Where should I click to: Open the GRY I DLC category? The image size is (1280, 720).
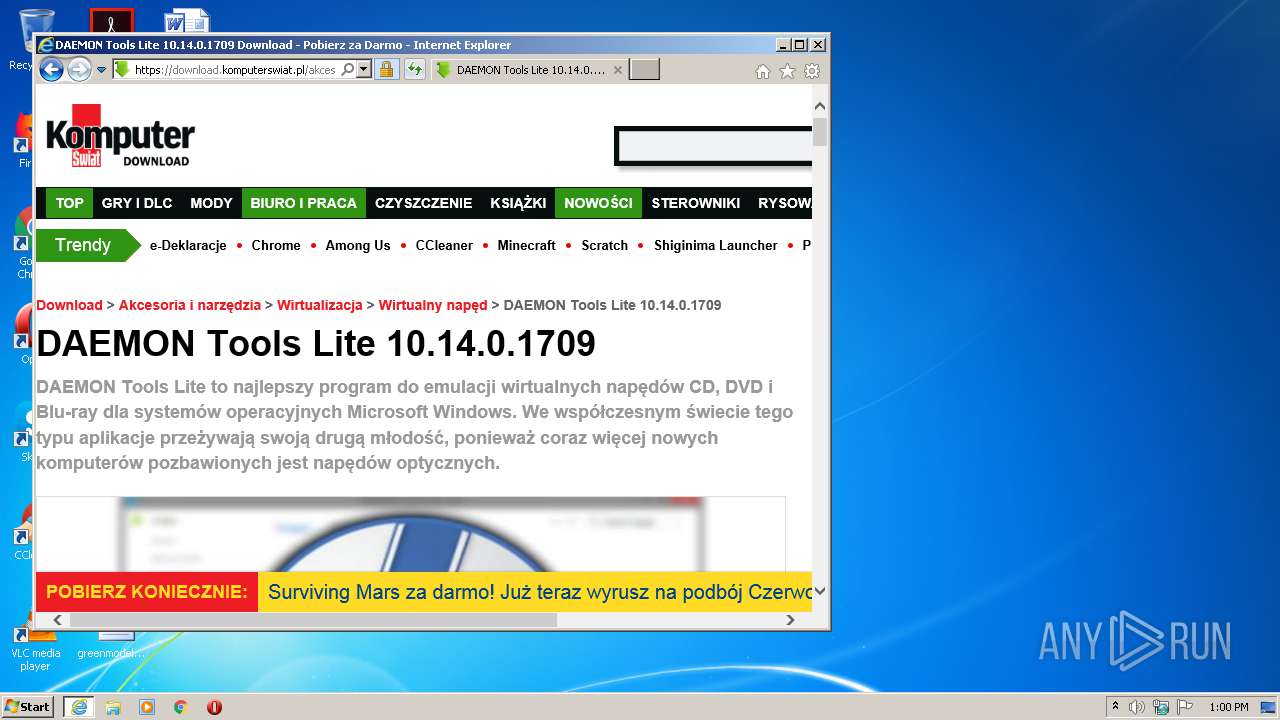[137, 203]
